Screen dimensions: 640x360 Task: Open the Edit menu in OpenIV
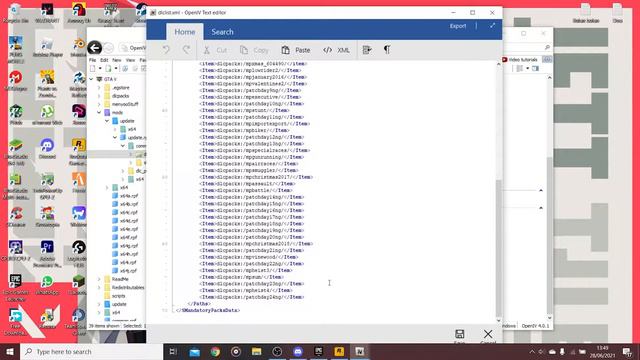104,60
